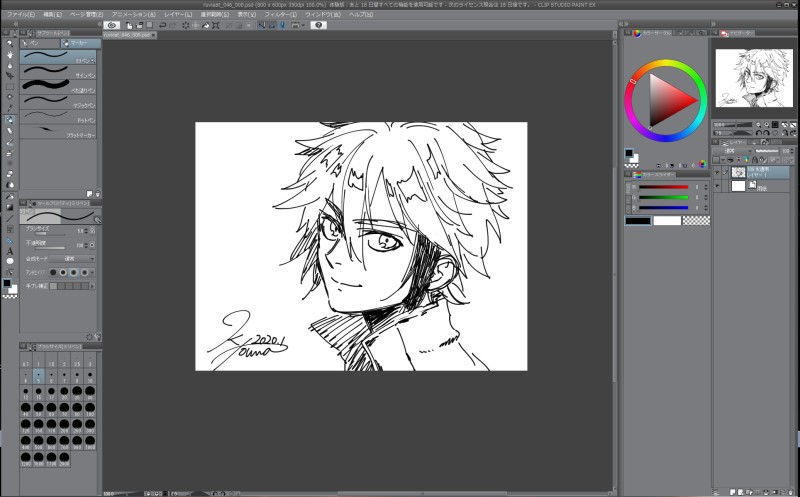Click the Open file icon

pyautogui.click(x=139, y=25)
